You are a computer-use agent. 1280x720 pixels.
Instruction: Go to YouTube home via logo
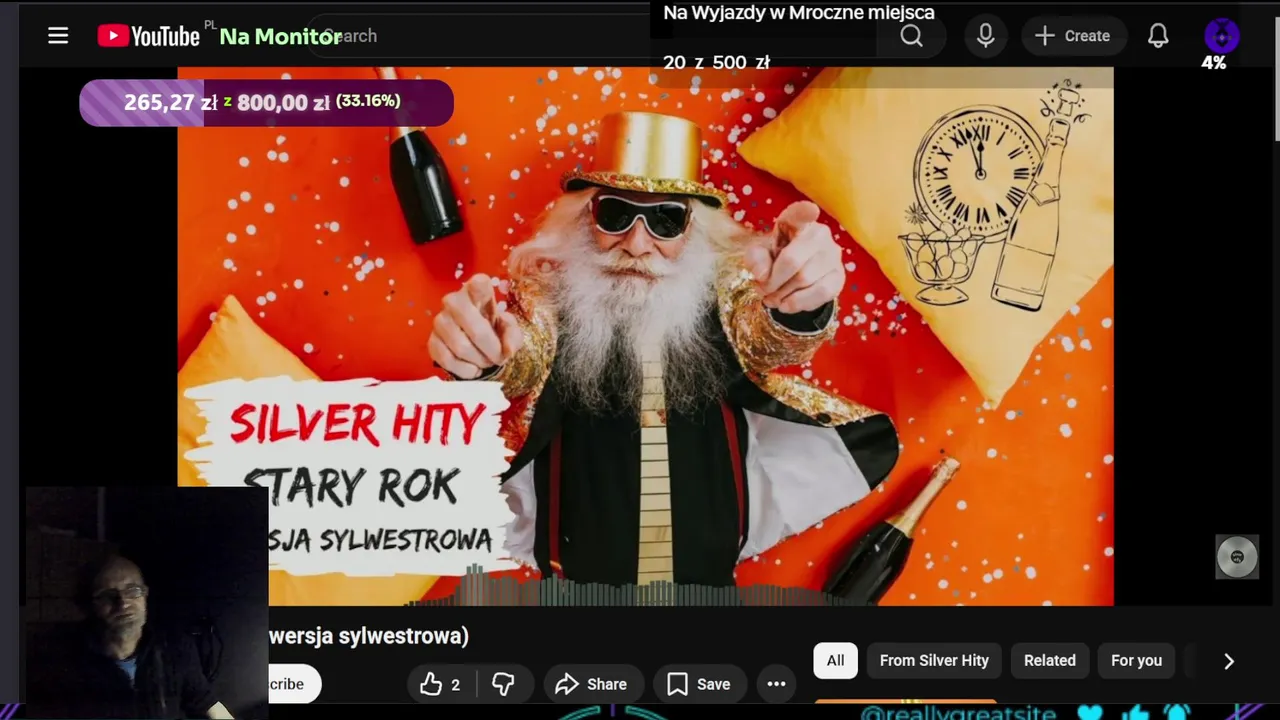tap(149, 36)
